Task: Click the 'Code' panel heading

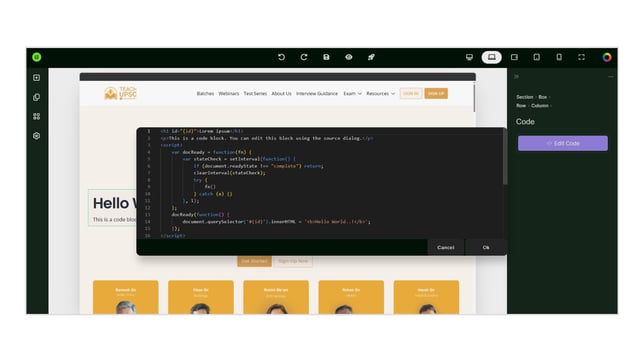Action: click(525, 122)
